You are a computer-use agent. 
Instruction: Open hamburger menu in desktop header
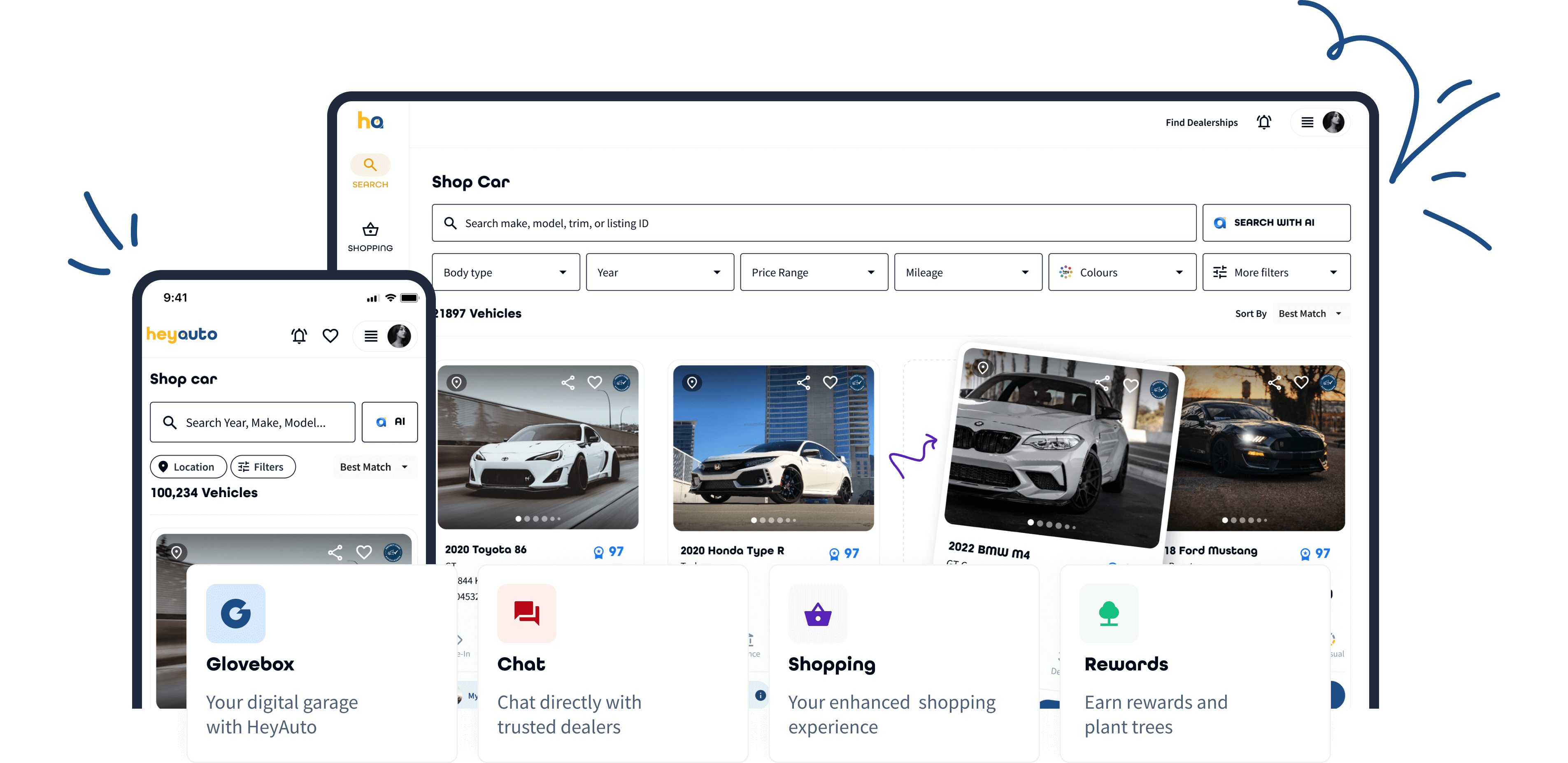1307,122
